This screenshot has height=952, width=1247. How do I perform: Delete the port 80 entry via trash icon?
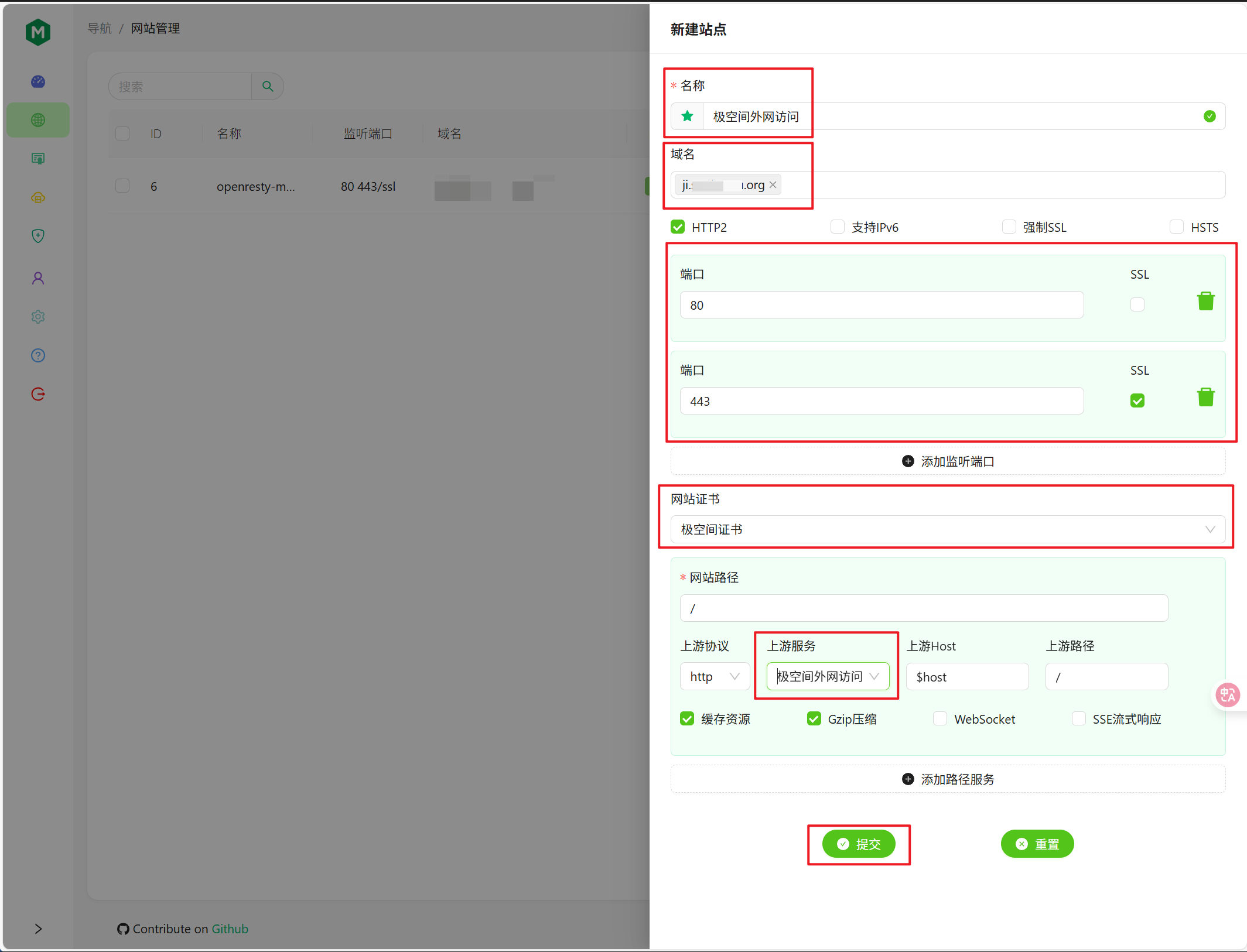point(1205,300)
